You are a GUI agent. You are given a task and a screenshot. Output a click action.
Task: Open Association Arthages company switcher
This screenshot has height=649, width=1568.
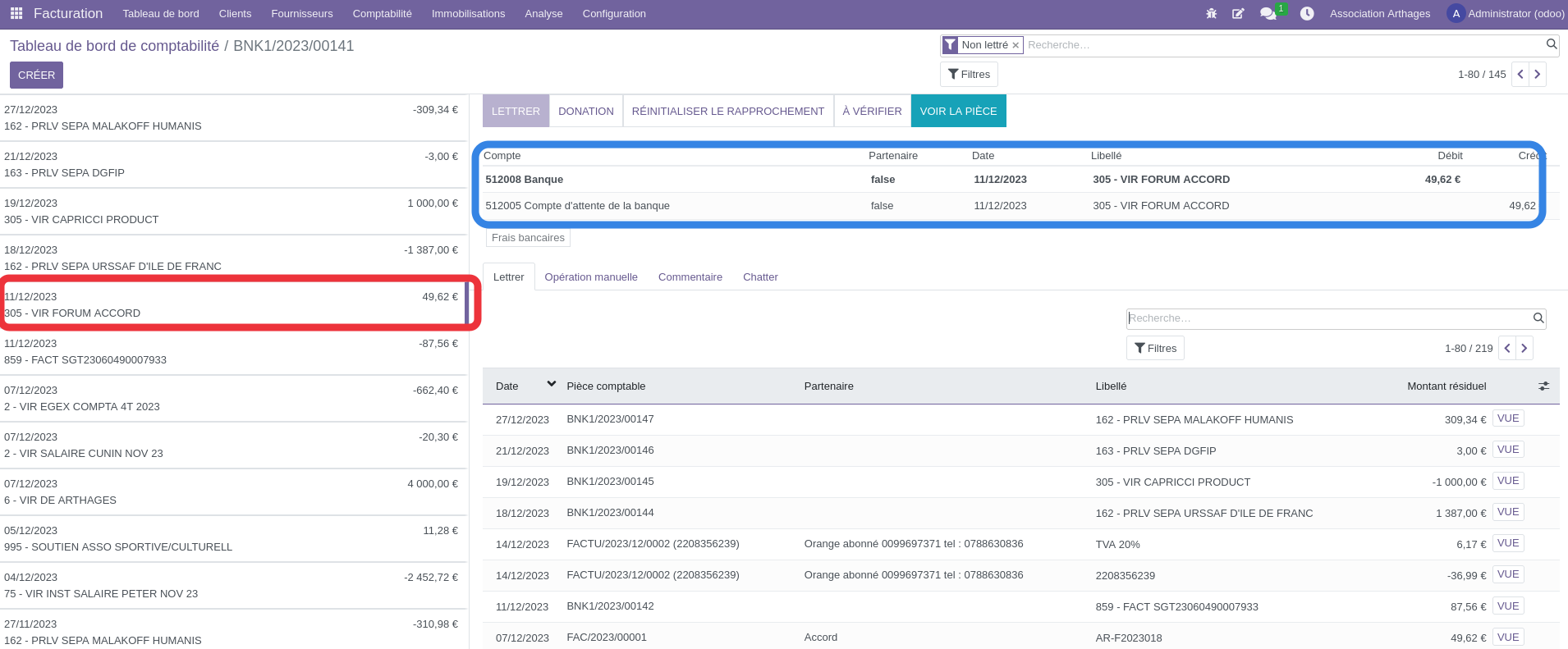coord(1380,13)
